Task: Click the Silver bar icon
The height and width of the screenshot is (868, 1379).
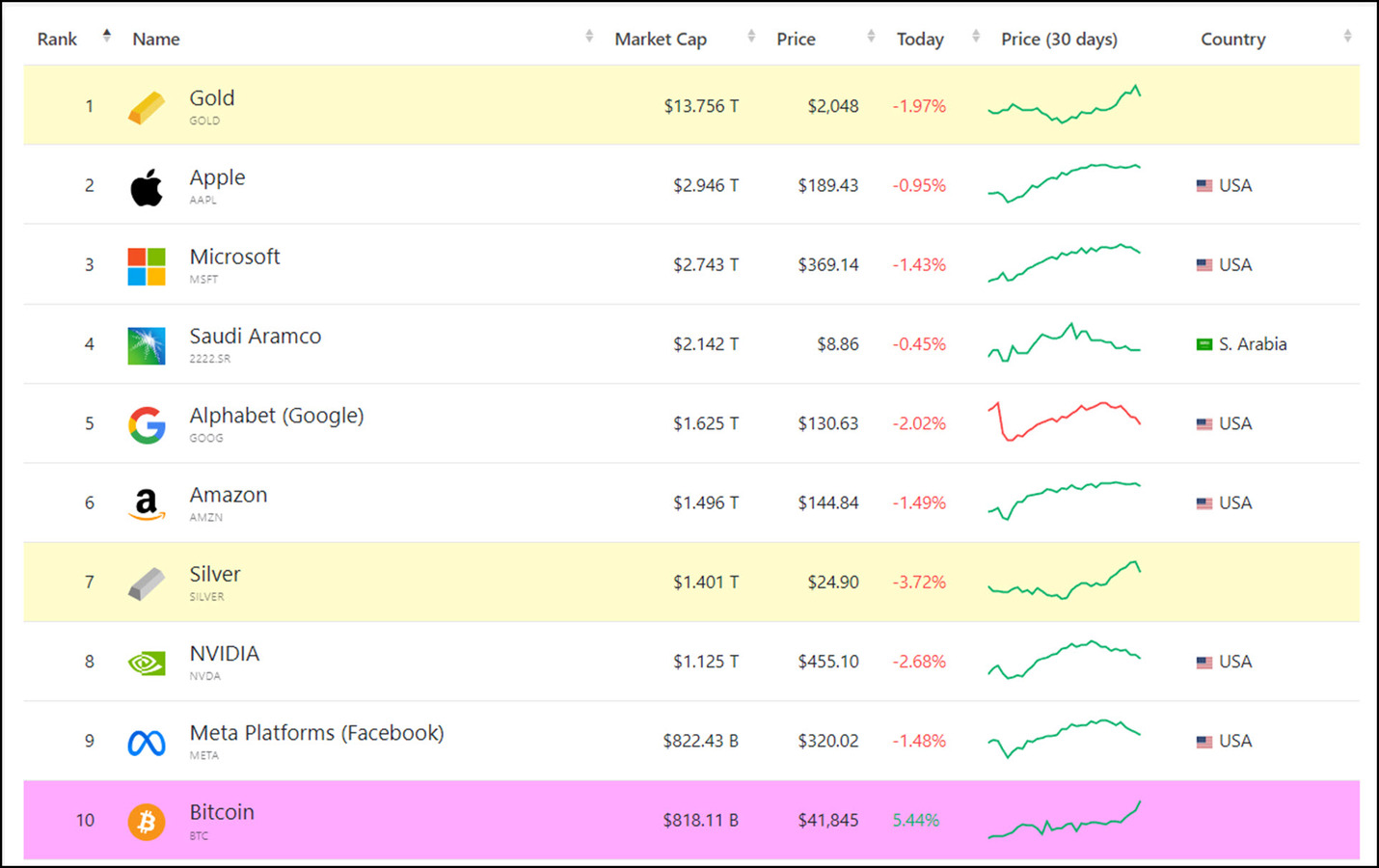Action: point(147,583)
